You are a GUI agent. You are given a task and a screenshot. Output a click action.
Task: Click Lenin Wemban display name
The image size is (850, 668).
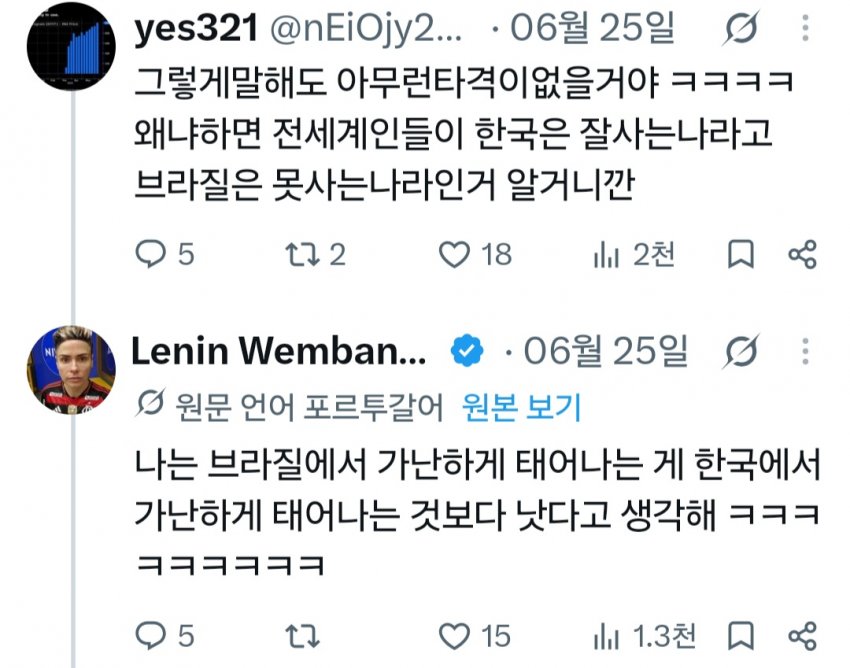point(279,351)
